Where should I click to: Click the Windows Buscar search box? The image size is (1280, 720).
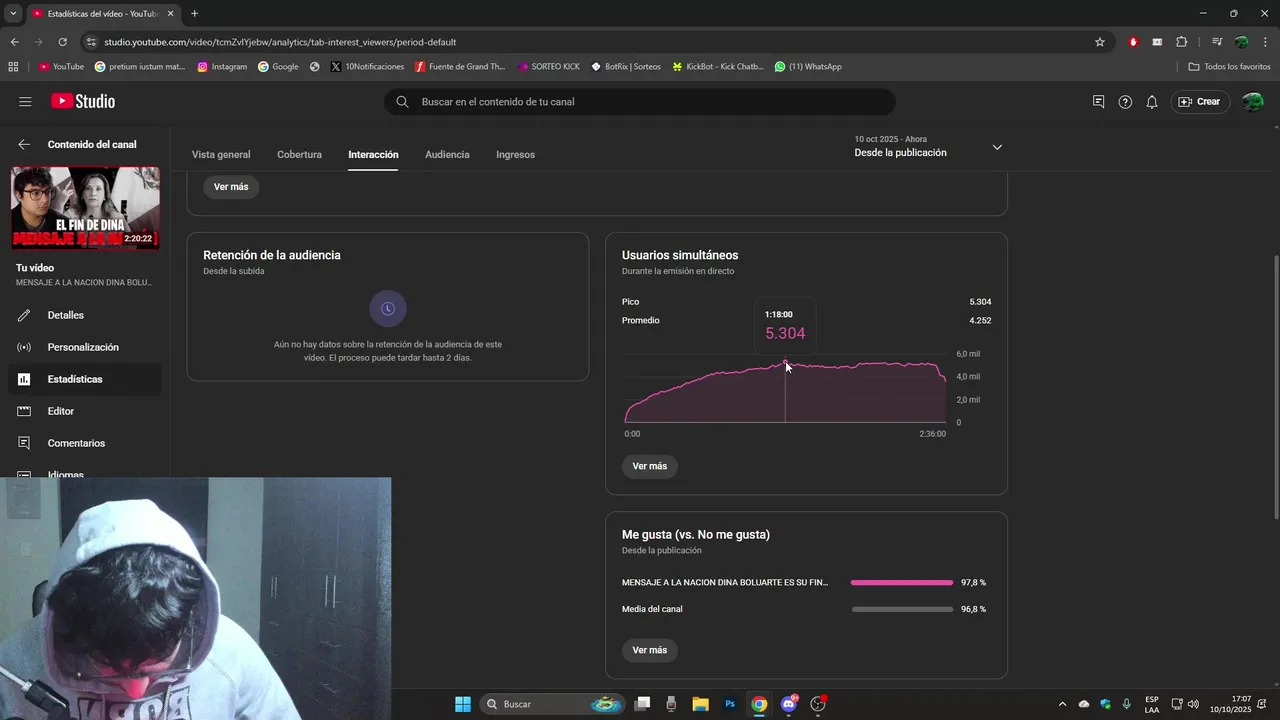click(x=552, y=704)
